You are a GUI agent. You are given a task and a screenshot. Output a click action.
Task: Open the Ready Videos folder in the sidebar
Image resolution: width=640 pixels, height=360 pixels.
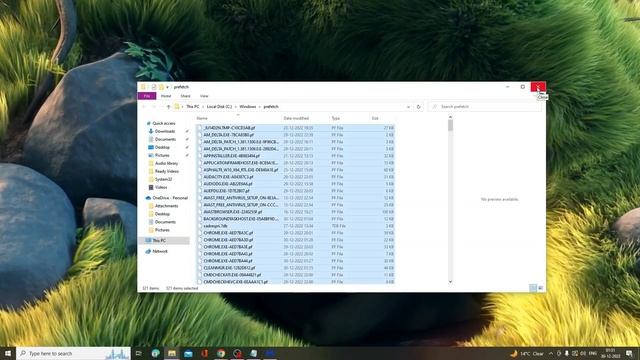(x=167, y=171)
